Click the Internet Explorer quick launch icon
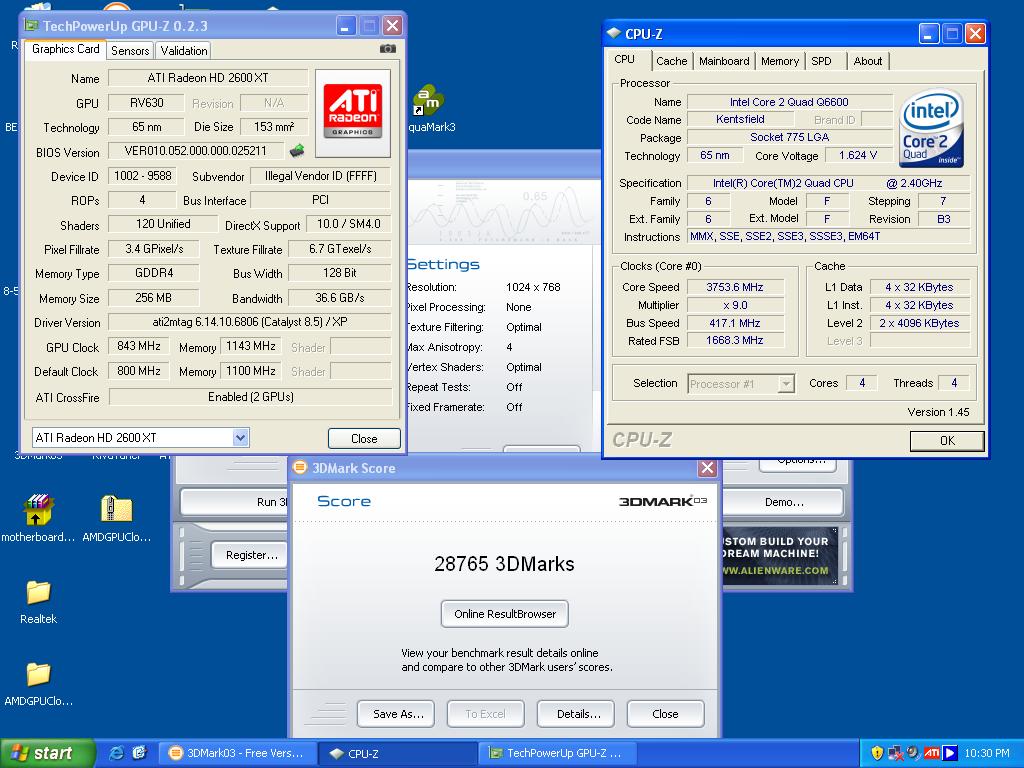 117,753
